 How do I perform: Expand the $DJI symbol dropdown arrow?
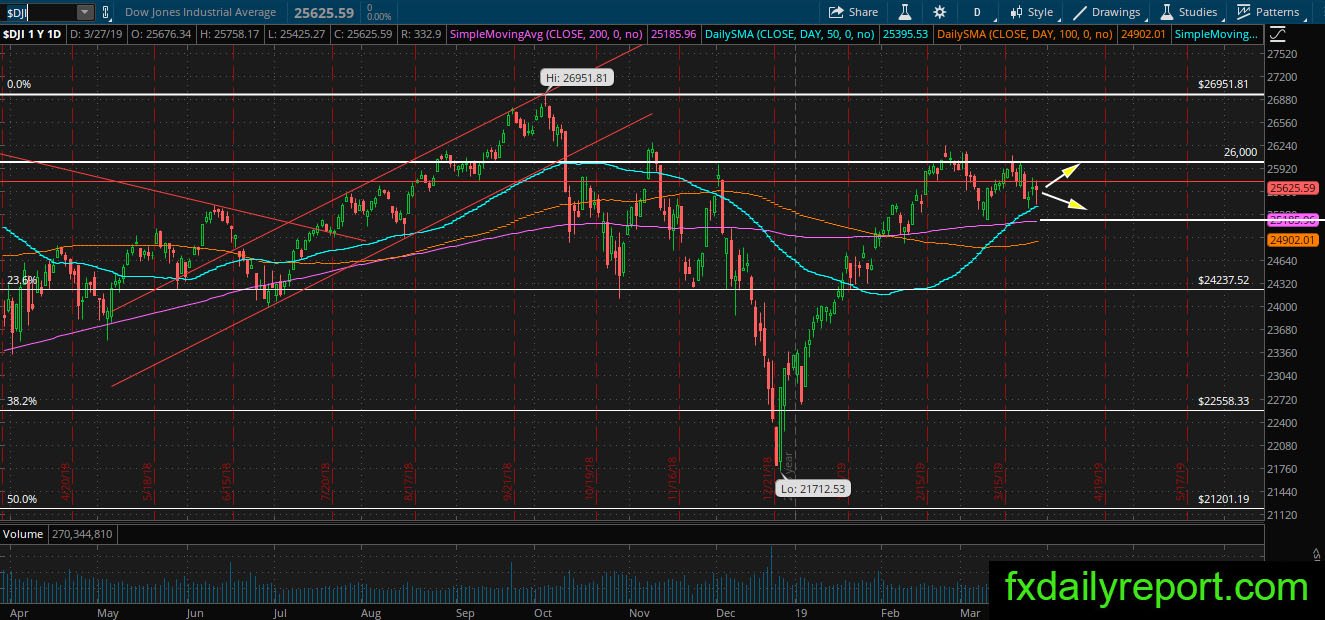pos(84,12)
